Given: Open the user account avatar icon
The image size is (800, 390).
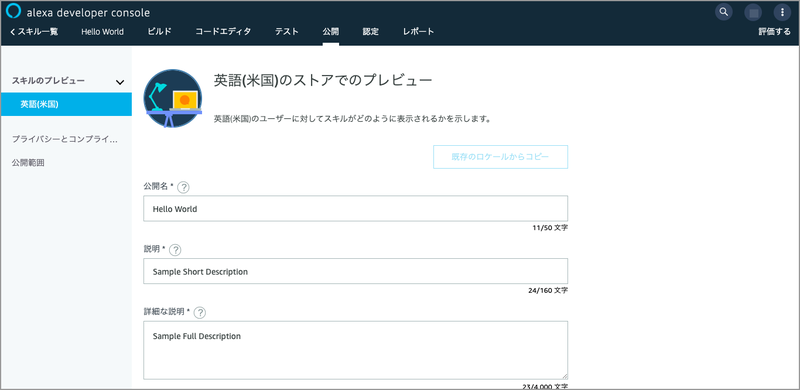Looking at the screenshot, I should coord(753,12).
